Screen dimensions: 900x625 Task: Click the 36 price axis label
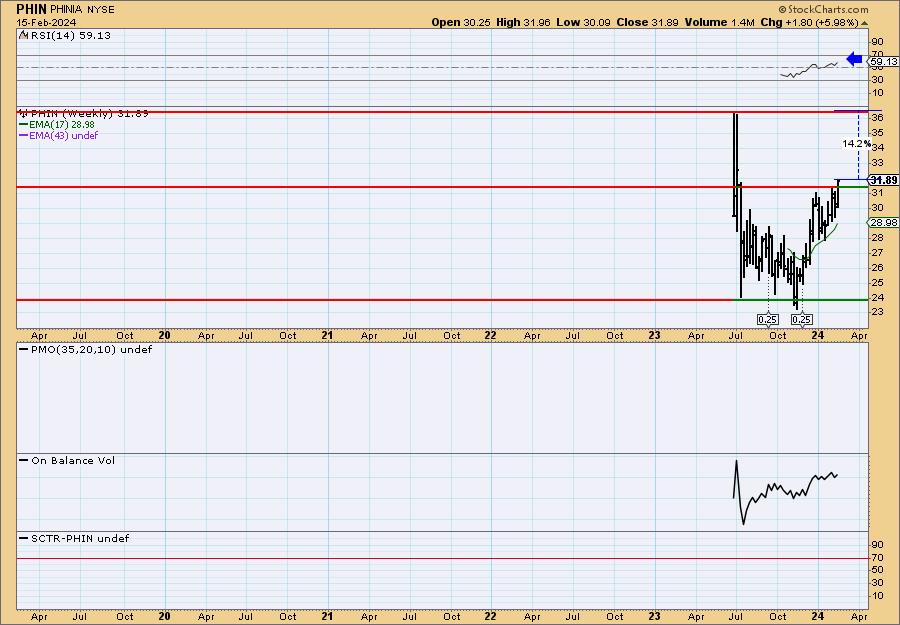[x=878, y=118]
